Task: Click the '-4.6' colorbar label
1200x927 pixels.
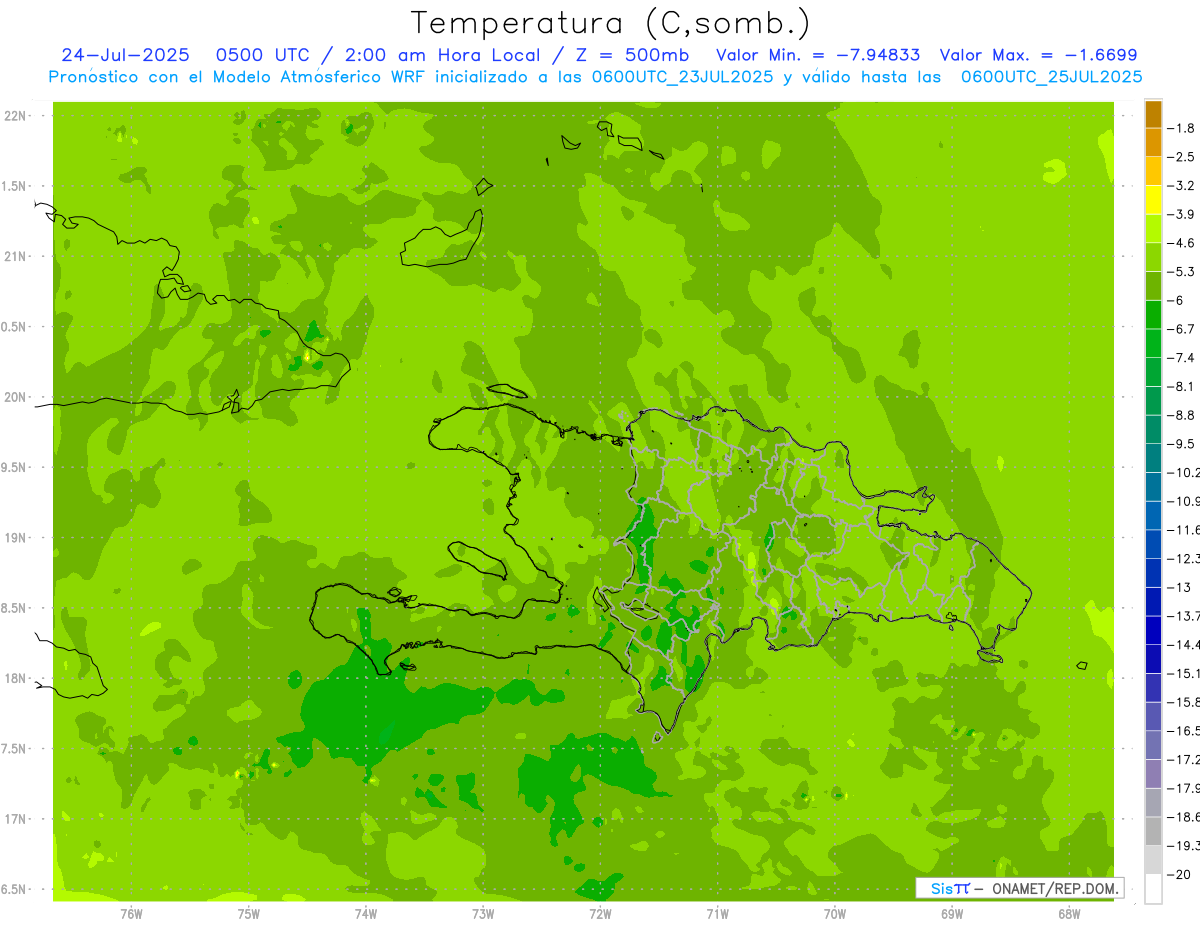Action: point(1182,243)
